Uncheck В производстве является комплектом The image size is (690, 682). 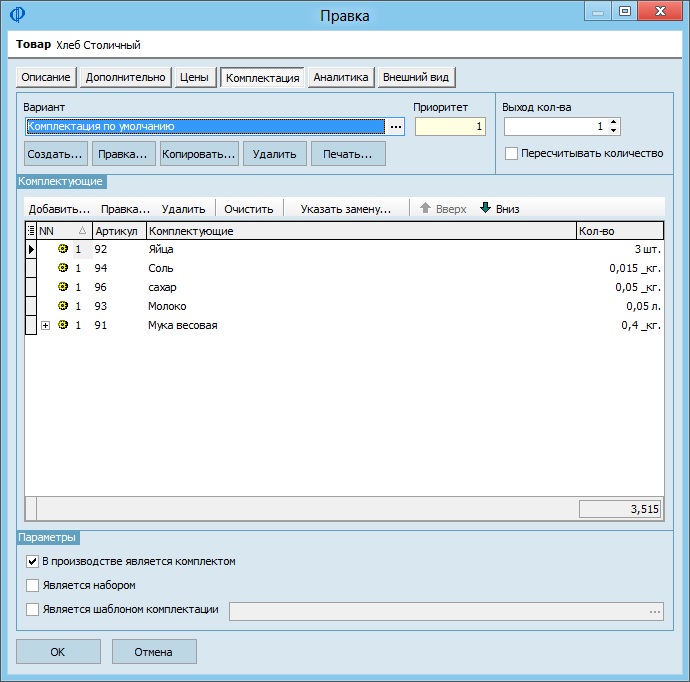coord(32,561)
